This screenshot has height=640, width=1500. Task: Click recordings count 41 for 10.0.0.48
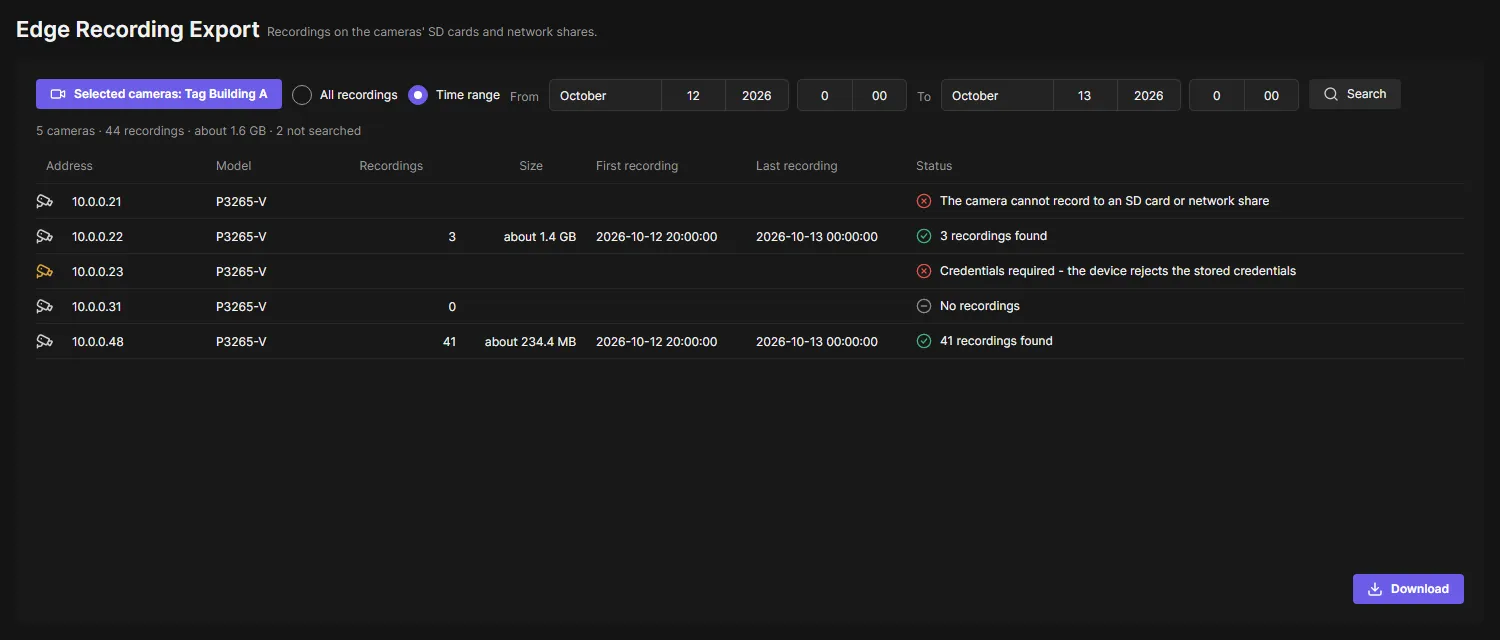coord(450,342)
